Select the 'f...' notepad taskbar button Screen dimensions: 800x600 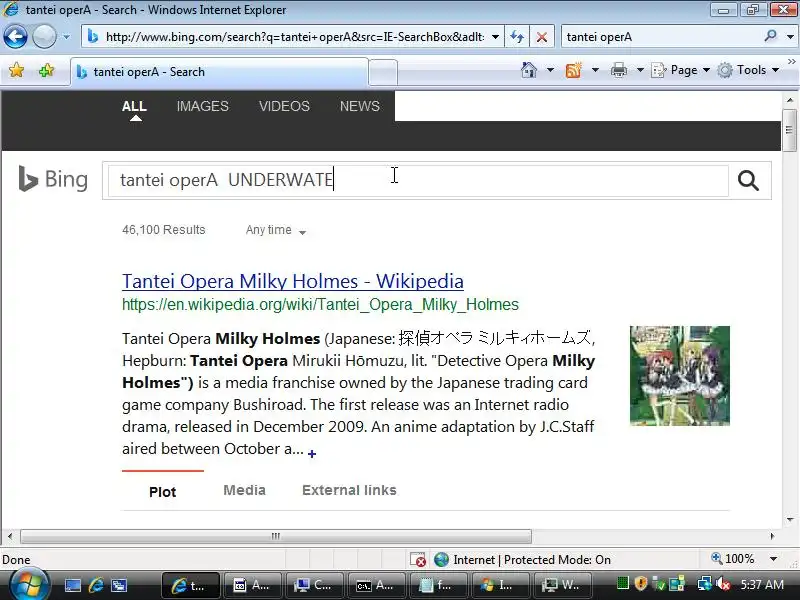[438, 586]
